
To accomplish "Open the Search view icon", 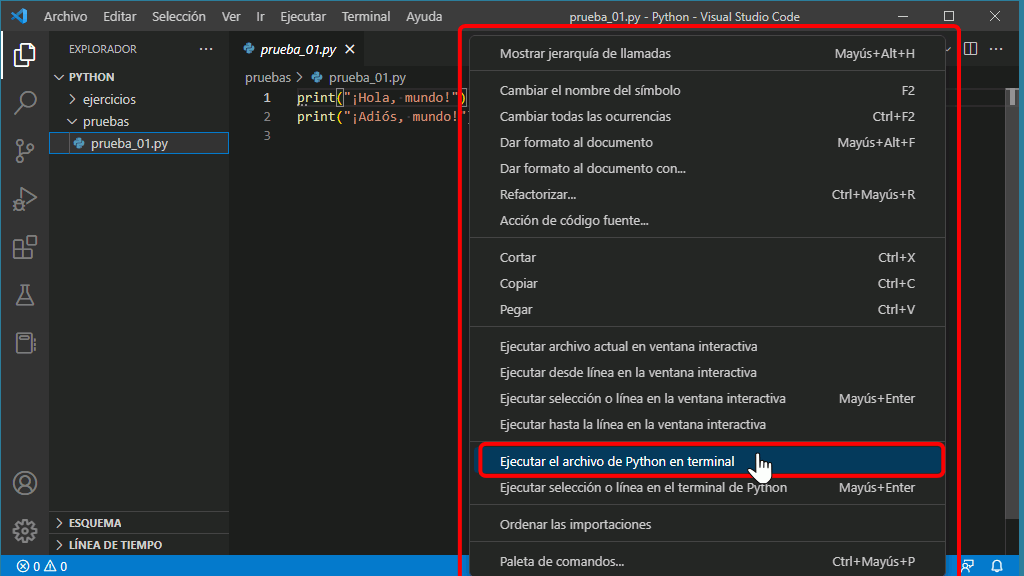I will [x=25, y=103].
